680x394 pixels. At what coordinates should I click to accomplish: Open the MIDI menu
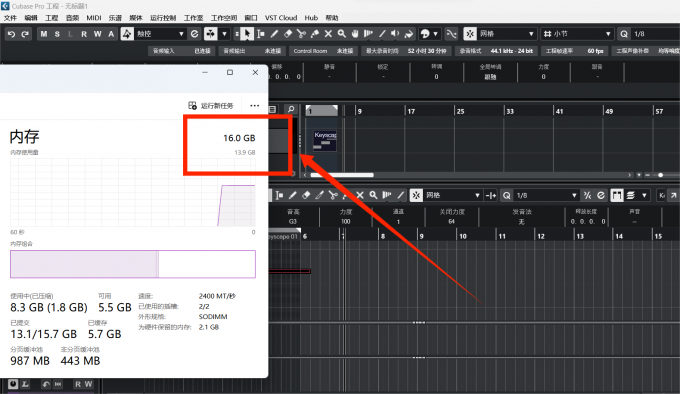point(94,18)
